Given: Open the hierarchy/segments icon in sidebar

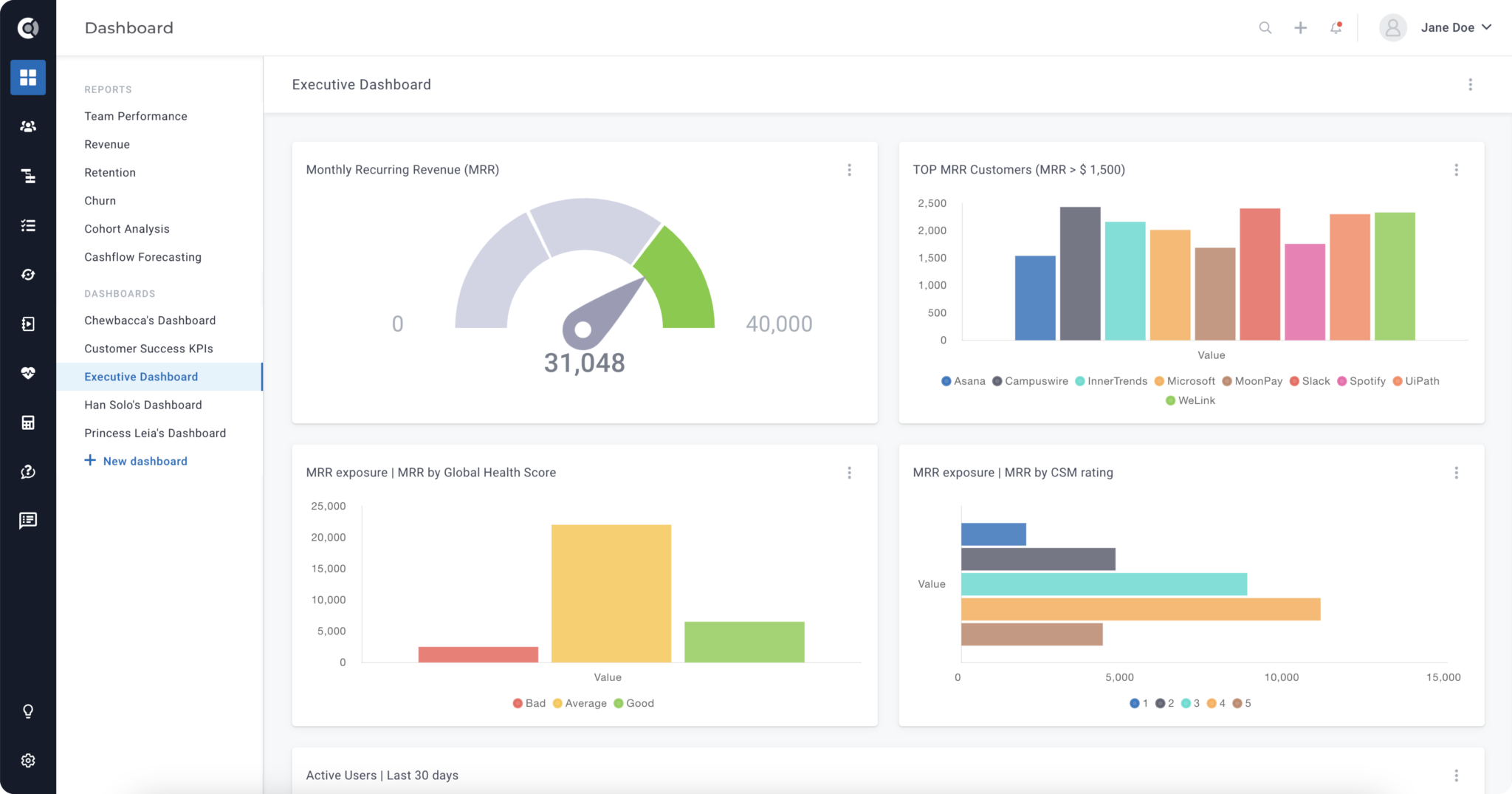Looking at the screenshot, I should (28, 176).
